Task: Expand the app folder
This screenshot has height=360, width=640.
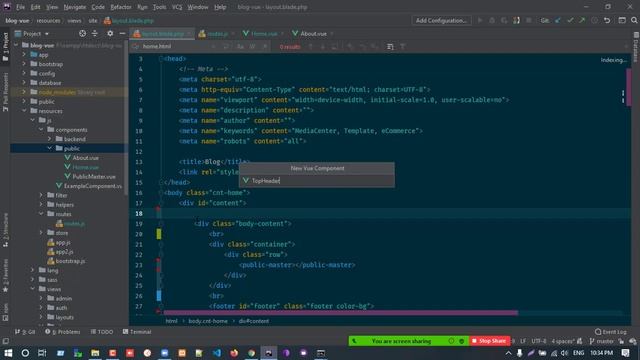Action: (24, 55)
